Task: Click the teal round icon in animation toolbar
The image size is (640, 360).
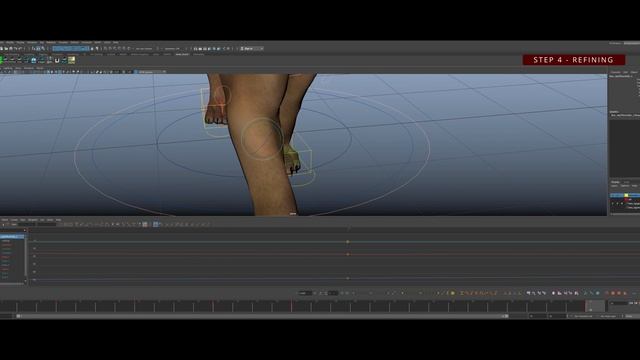Action: (x=598, y=293)
